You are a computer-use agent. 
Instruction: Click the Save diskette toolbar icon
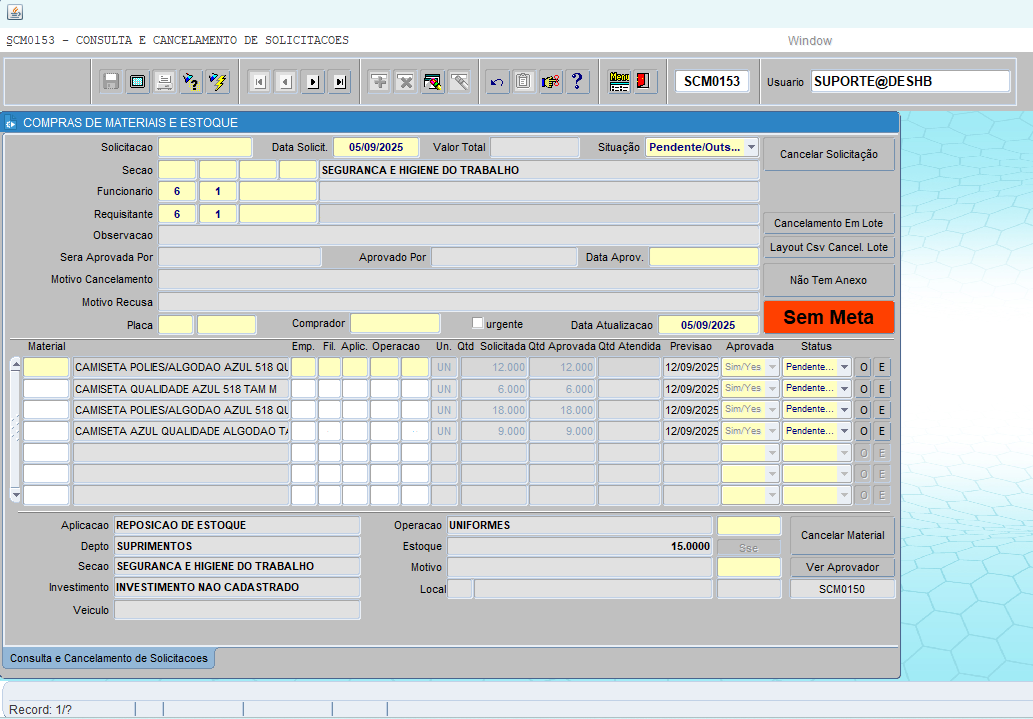[111, 82]
